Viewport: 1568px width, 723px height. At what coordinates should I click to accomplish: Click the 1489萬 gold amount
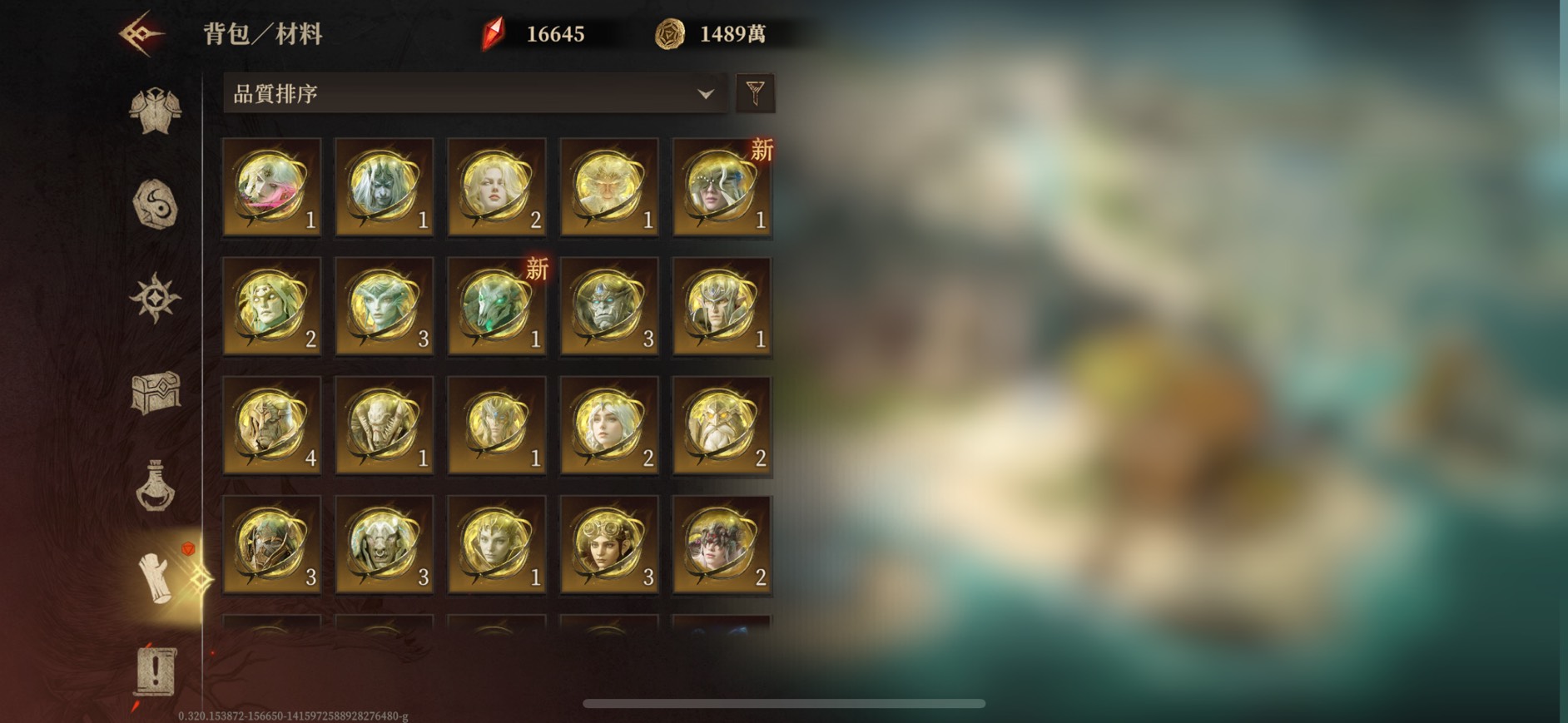coord(732,34)
